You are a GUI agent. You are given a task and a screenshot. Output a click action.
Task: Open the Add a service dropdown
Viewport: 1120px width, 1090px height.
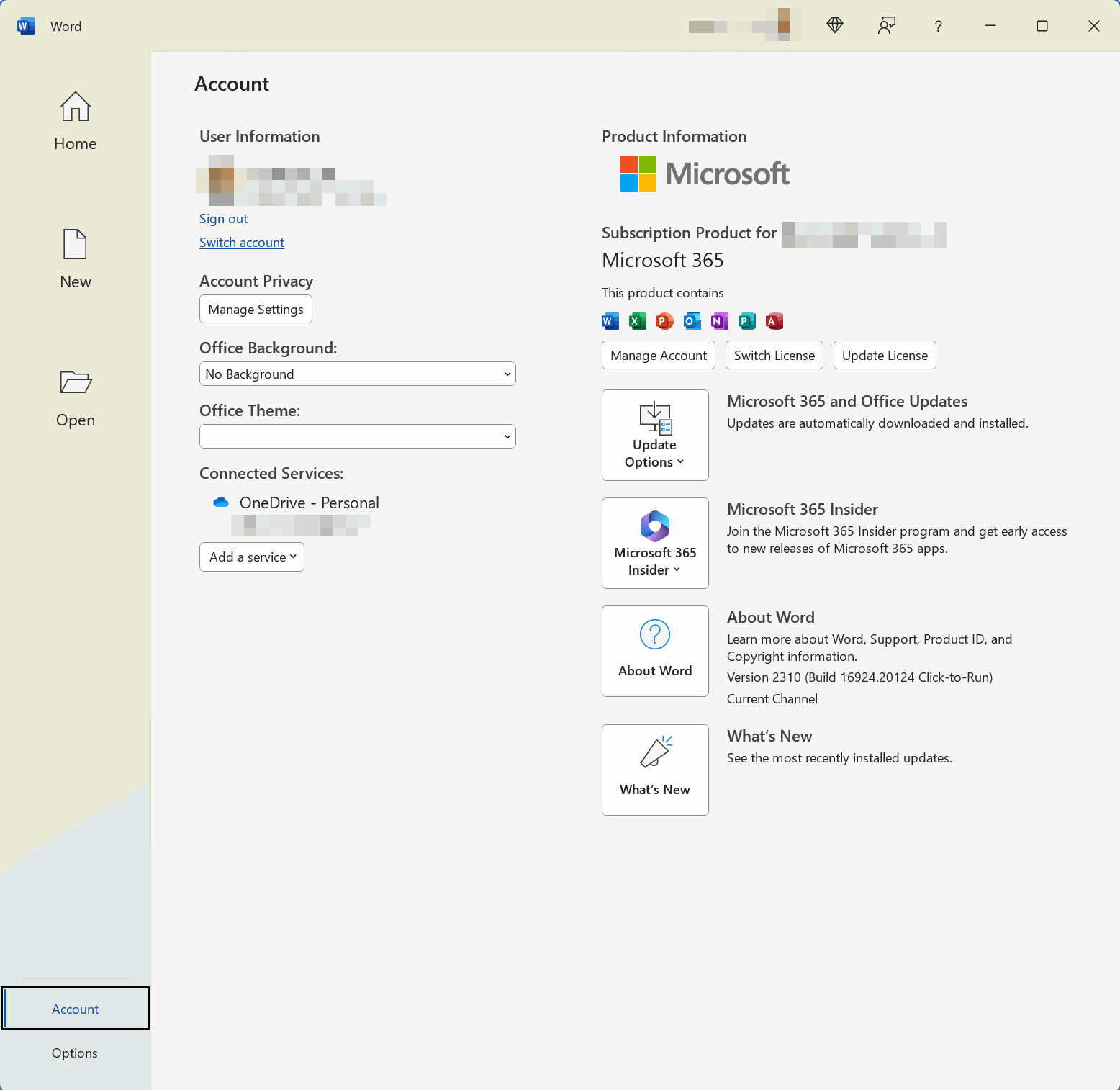coord(252,557)
